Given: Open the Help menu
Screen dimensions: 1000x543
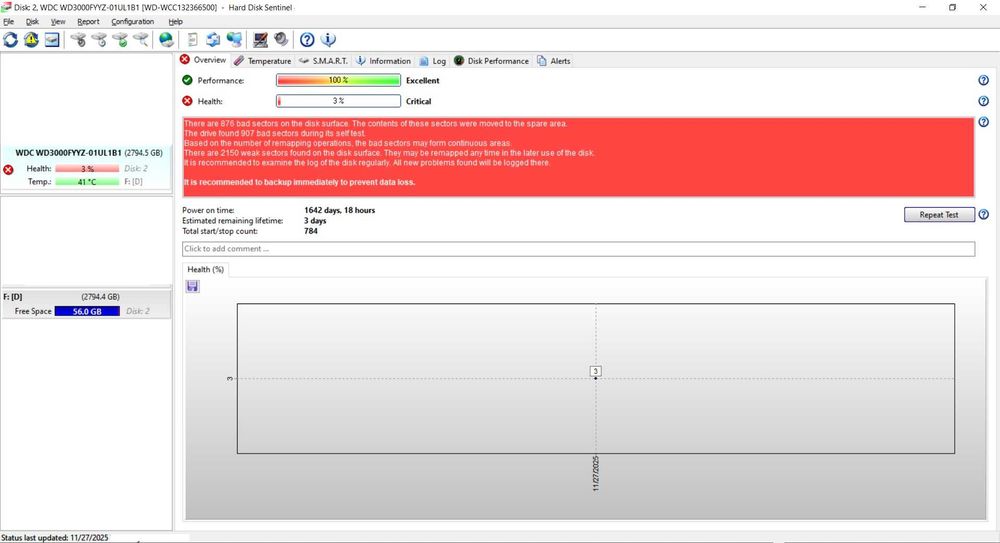Looking at the screenshot, I should (x=175, y=22).
